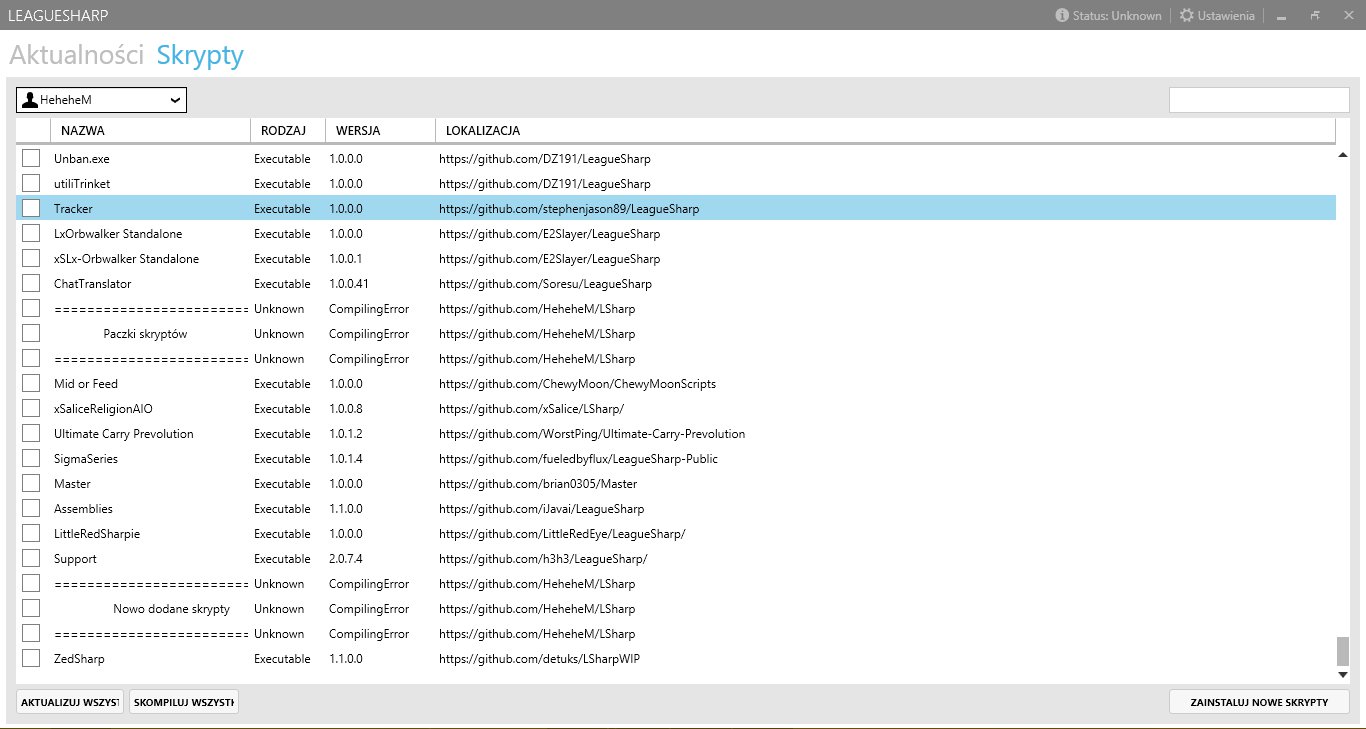Click the Soresu/LeagueSharp URL
The height and width of the screenshot is (729, 1366).
pos(545,284)
